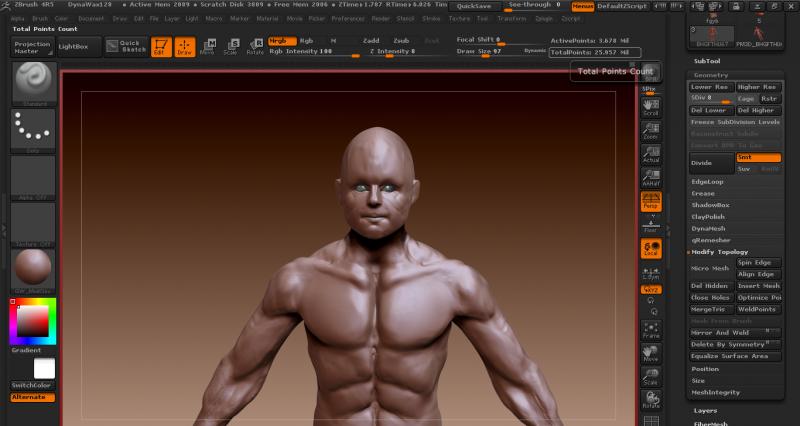This screenshot has width=800, height=426.
Task: Click the white secondary color swatch
Action: pos(44,368)
